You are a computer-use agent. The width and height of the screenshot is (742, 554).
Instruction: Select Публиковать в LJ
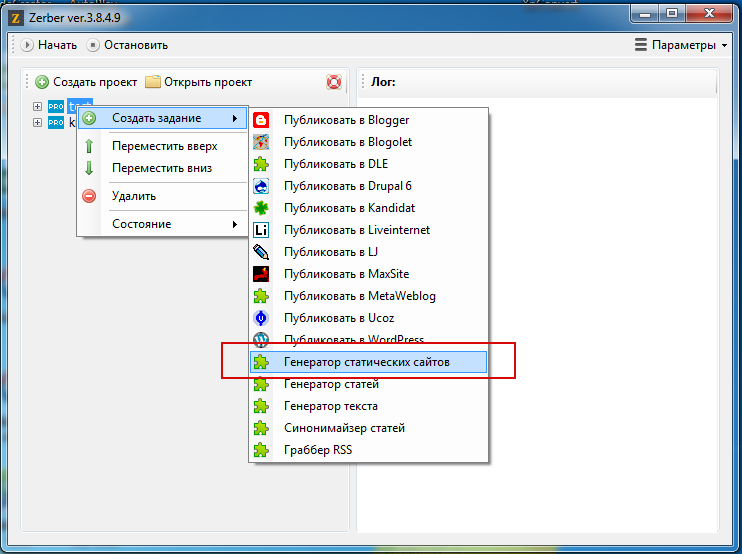[369, 252]
